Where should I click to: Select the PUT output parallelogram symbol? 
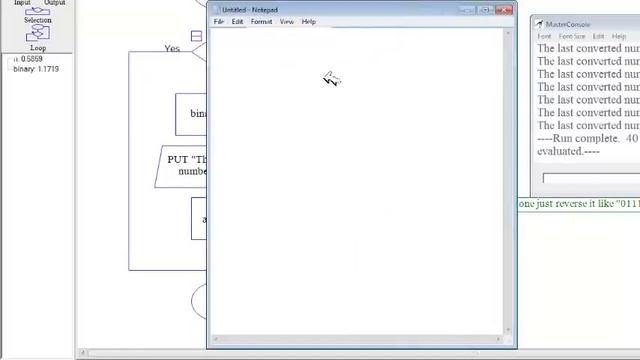click(x=181, y=167)
